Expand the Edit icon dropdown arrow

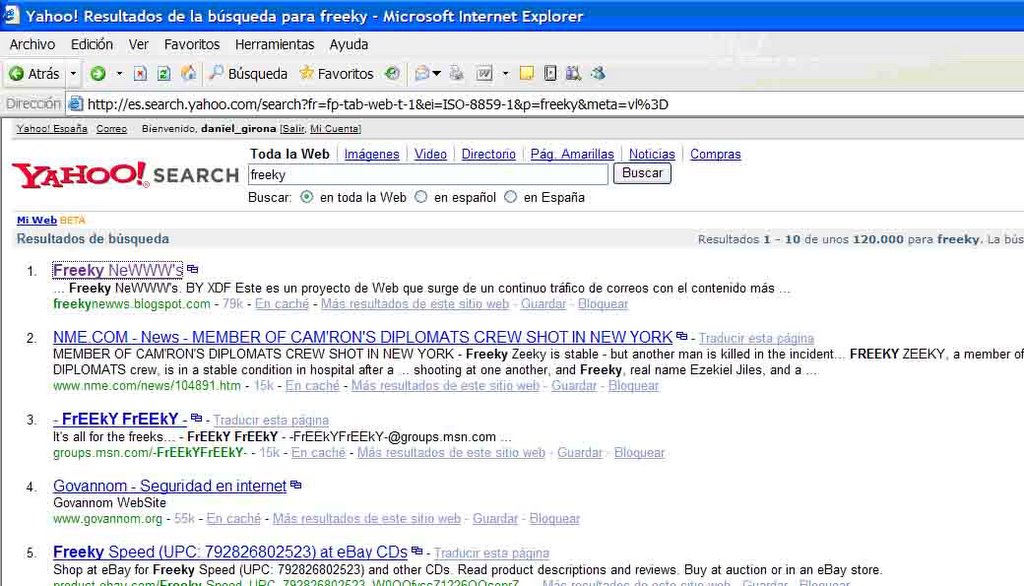tap(505, 74)
